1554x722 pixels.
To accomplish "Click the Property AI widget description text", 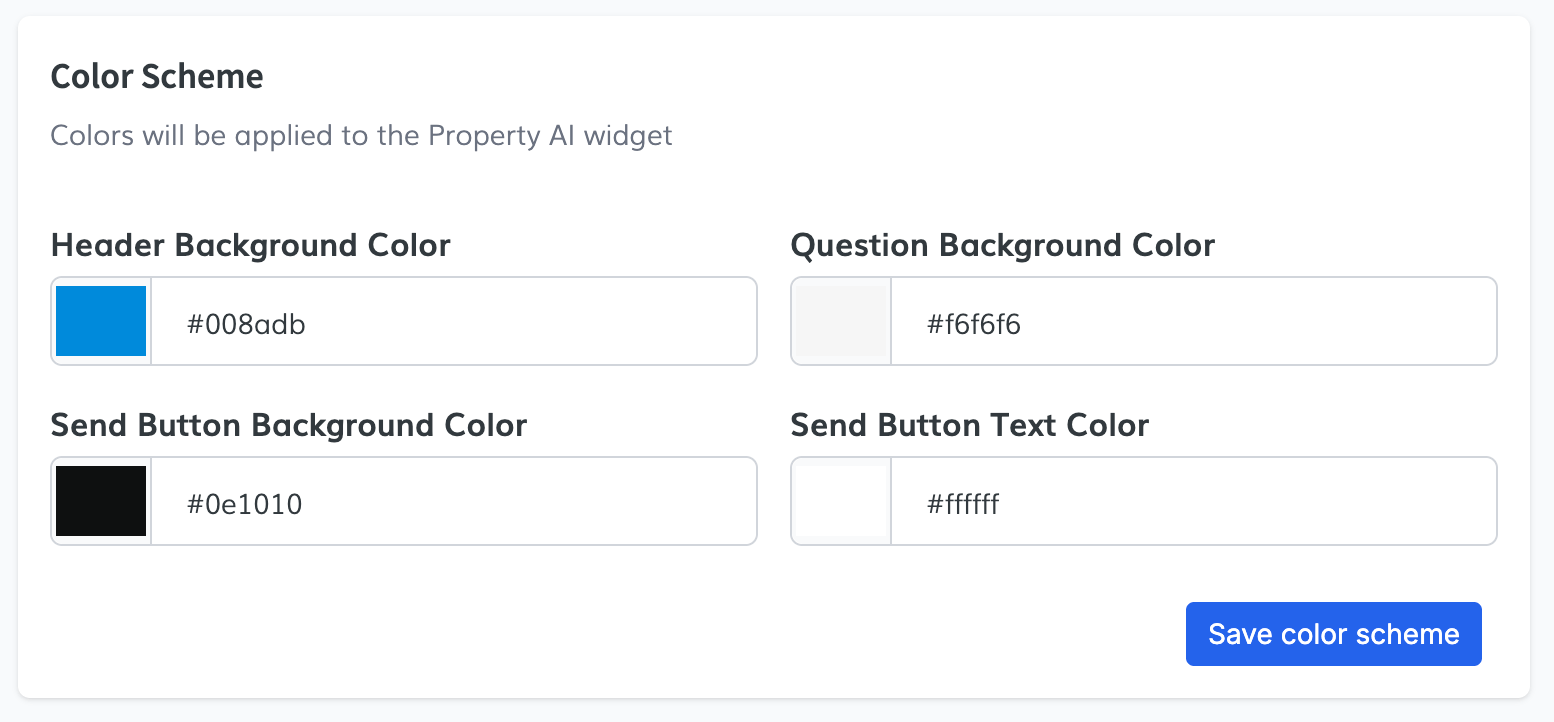I will click(x=361, y=135).
